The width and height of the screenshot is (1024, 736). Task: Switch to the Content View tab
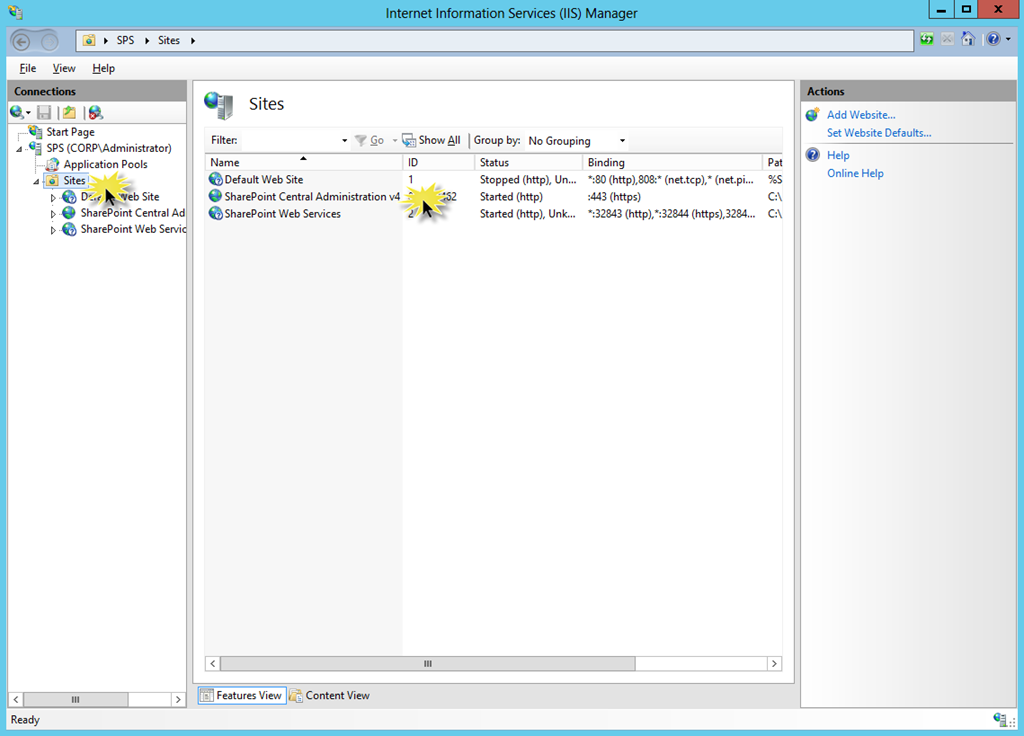click(x=330, y=696)
